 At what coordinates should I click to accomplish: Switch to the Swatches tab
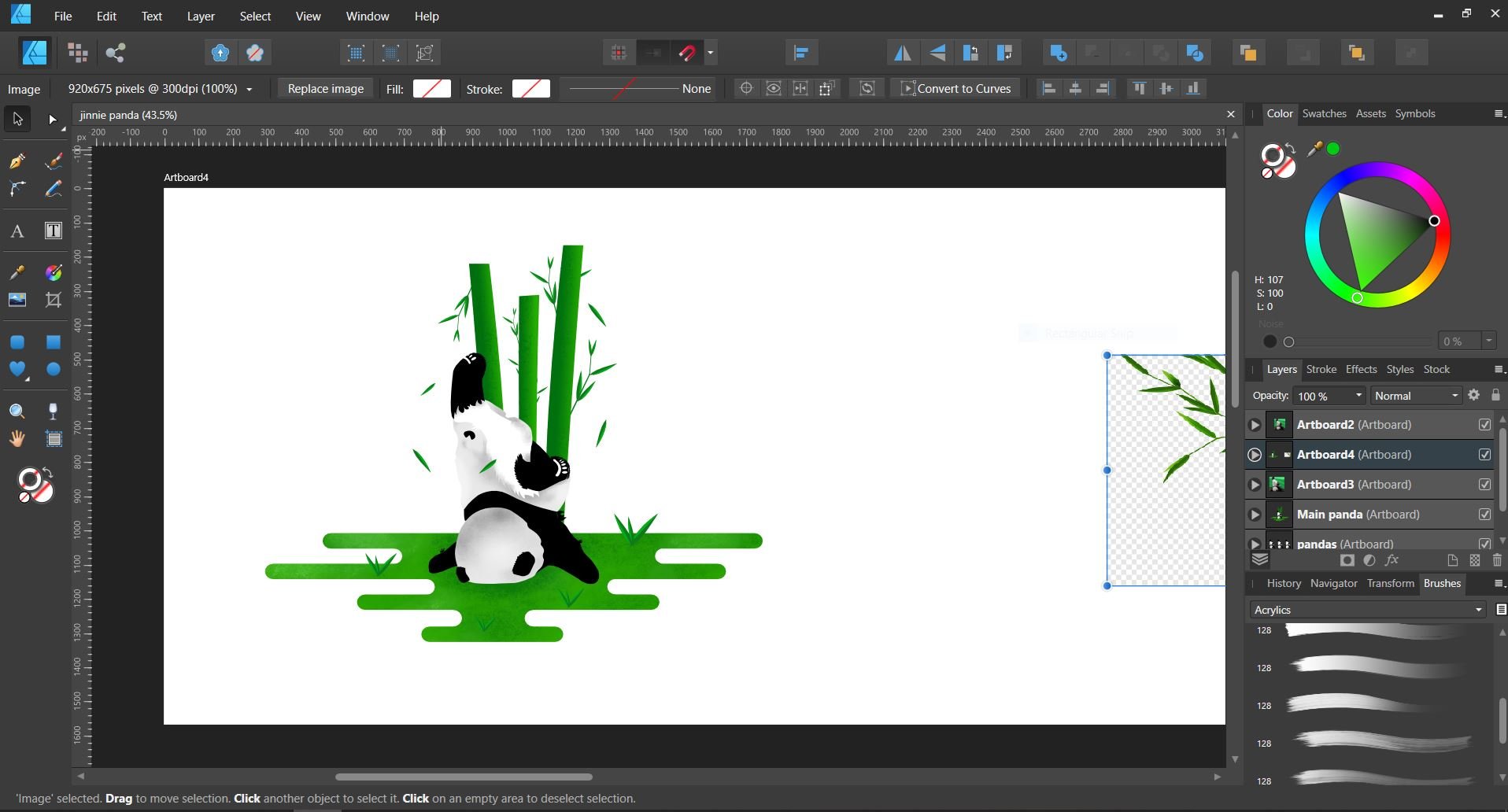click(x=1324, y=113)
